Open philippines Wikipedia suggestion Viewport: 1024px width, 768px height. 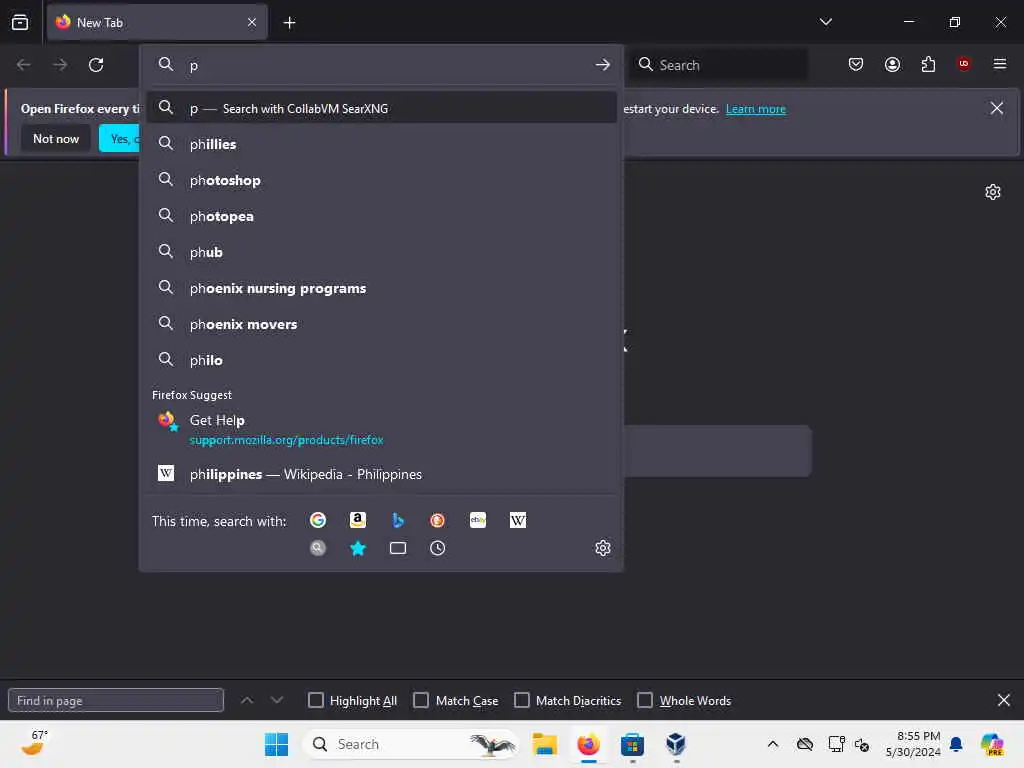click(x=381, y=474)
